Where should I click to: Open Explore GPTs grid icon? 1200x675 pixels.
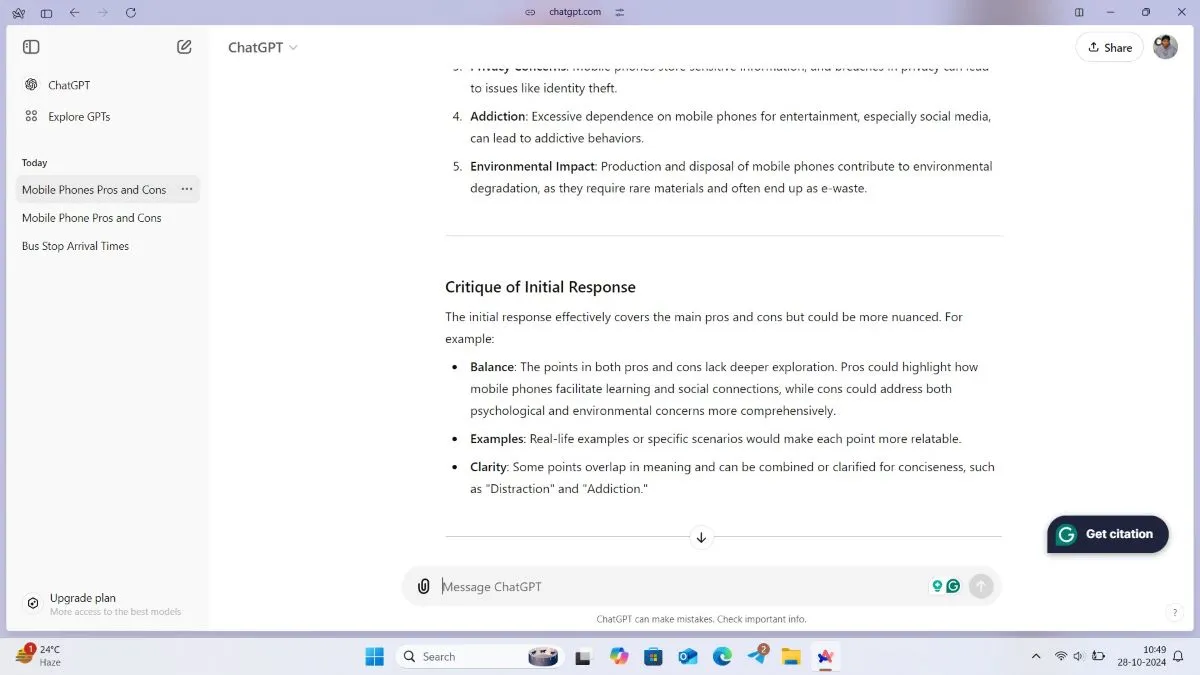tap(32, 116)
